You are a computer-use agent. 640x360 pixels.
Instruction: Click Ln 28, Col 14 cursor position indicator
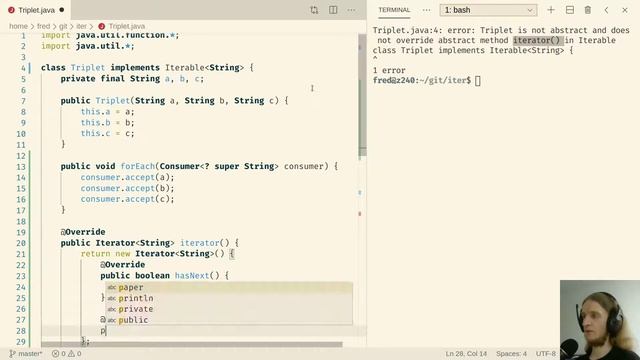(x=466, y=353)
